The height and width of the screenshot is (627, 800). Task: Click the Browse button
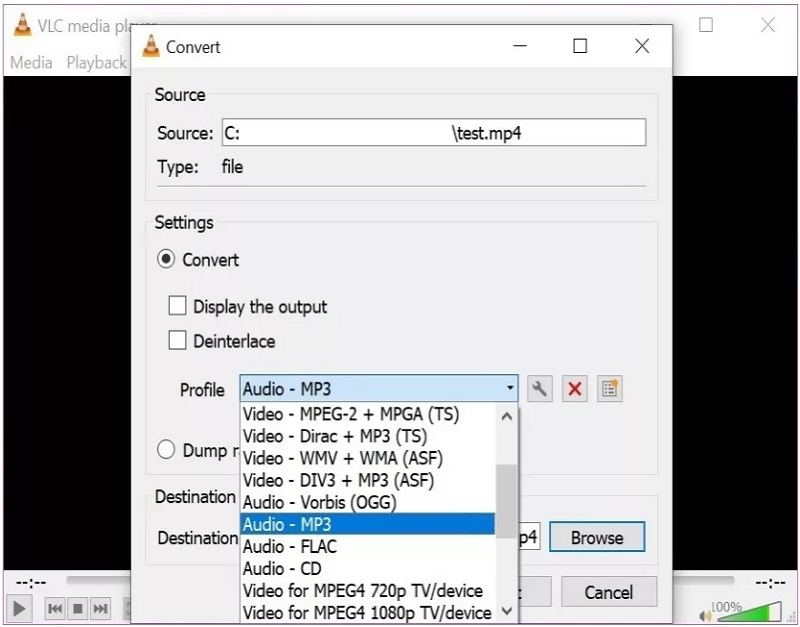click(597, 537)
